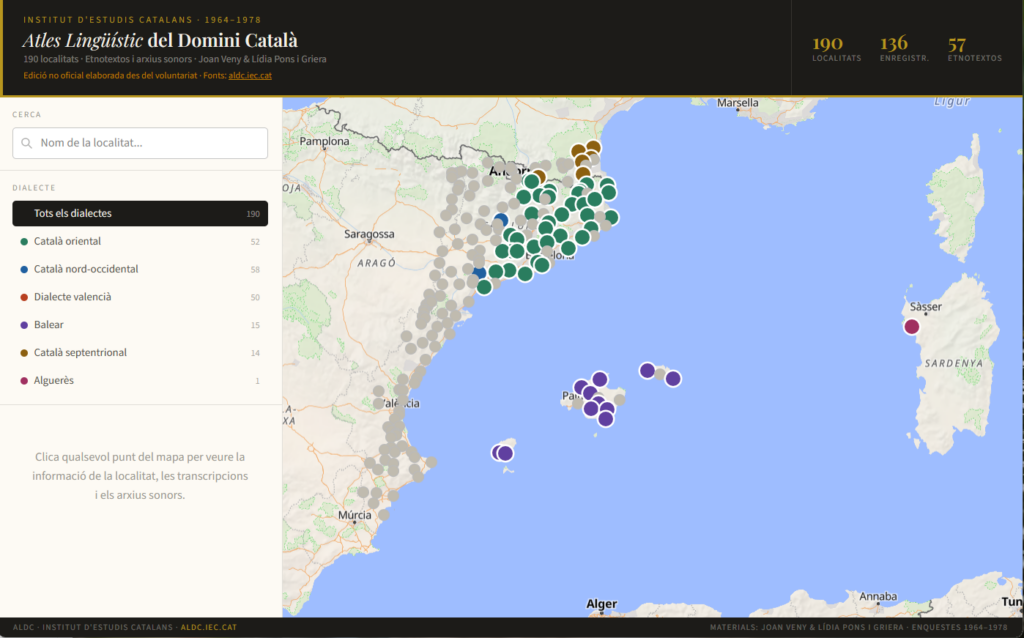Click the search magnifier icon
Screen dimensions: 1024x638
pyautogui.click(x=27, y=143)
